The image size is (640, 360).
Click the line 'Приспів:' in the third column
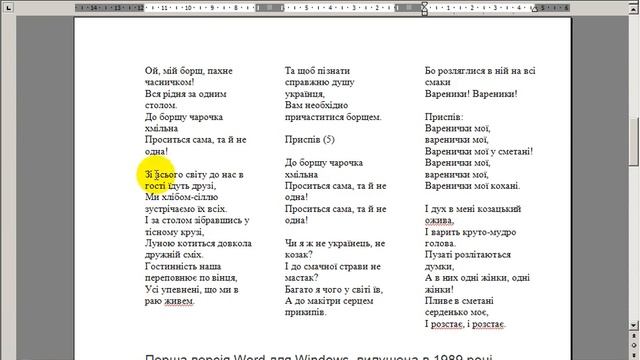[444, 117]
